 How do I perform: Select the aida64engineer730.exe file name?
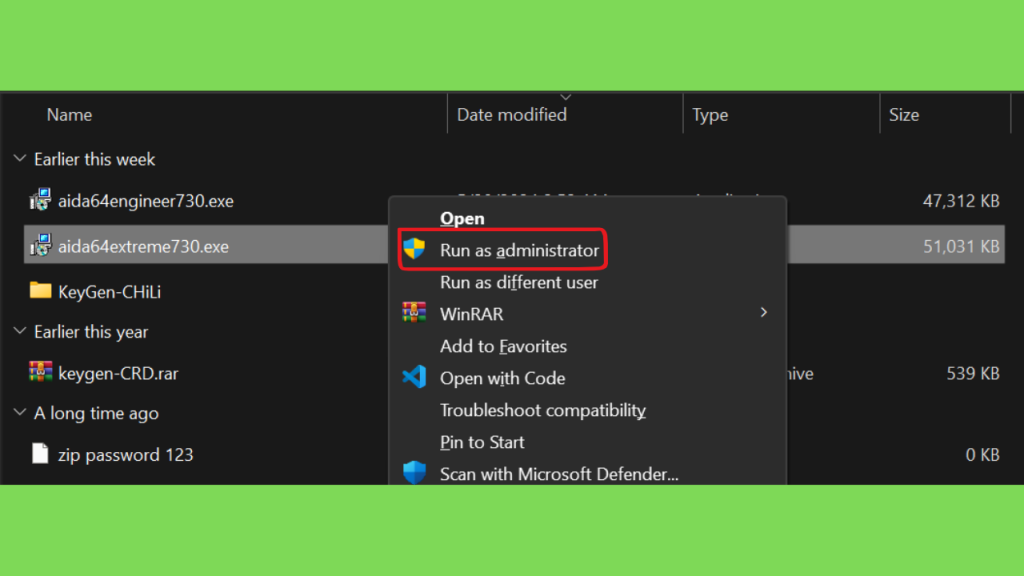click(146, 201)
